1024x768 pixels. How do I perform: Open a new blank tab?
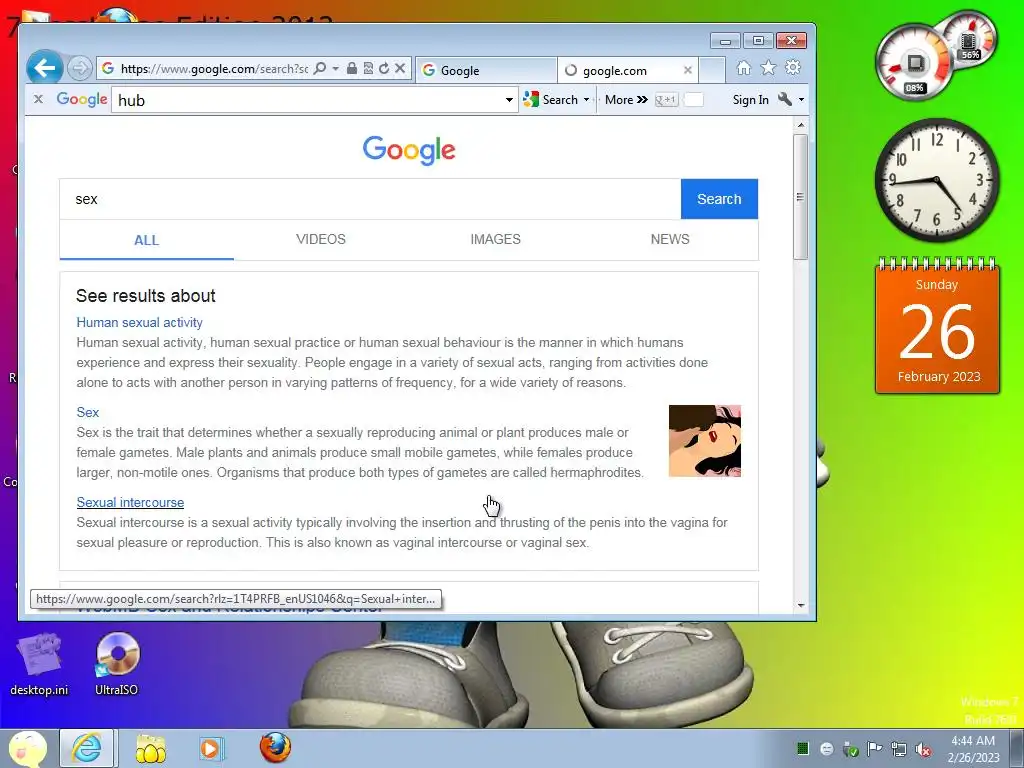pyautogui.click(x=712, y=70)
